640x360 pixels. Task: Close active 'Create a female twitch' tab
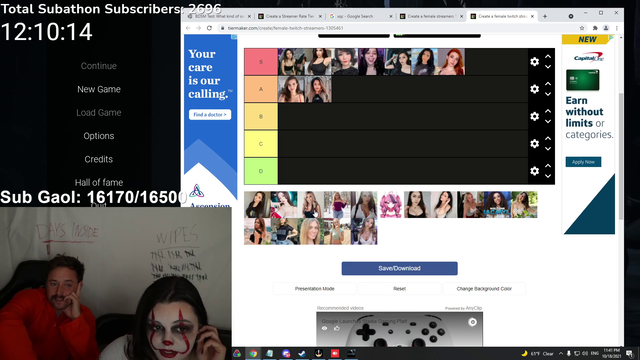(532, 16)
